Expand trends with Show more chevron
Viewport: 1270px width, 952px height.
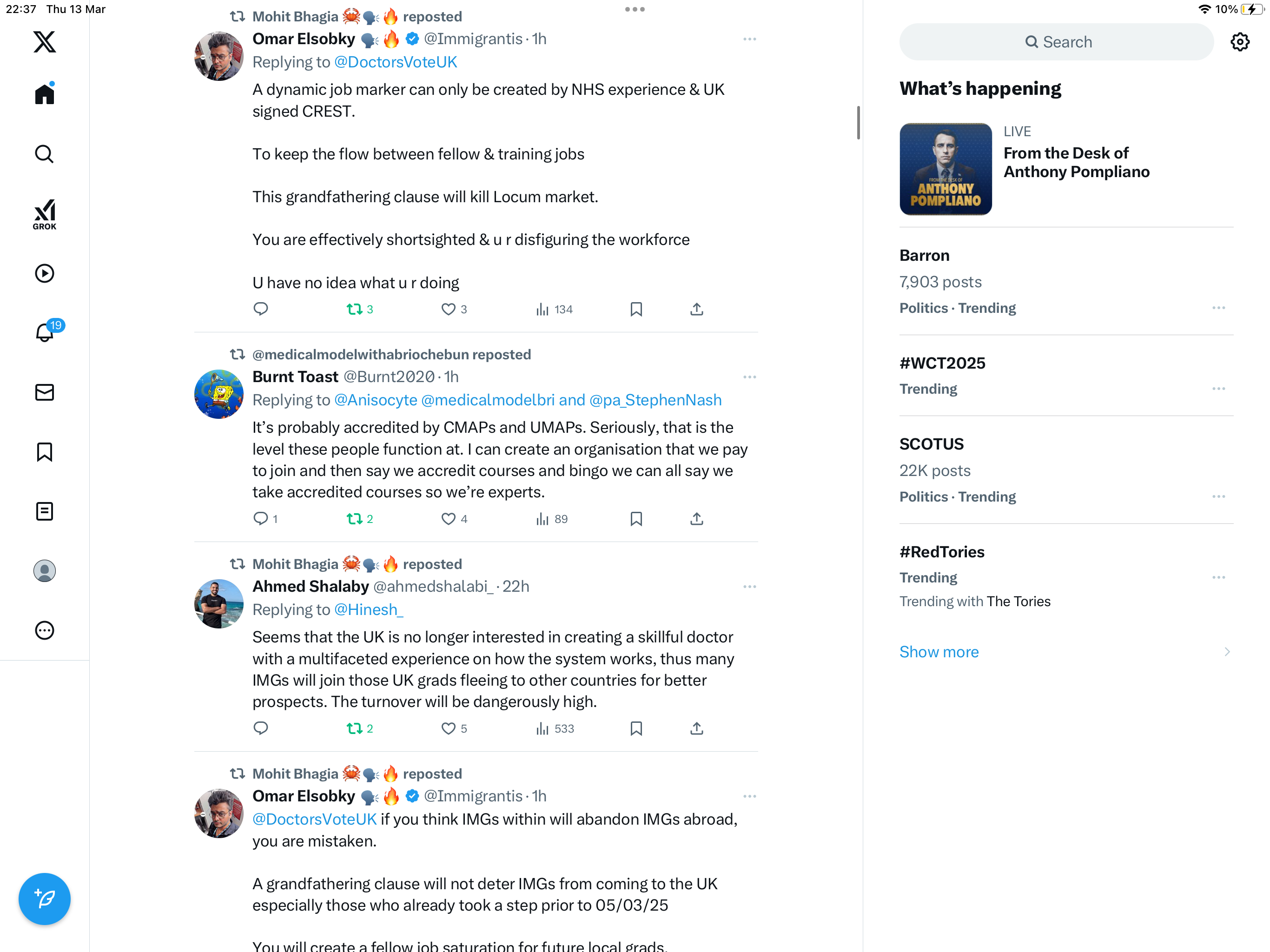tap(1227, 652)
